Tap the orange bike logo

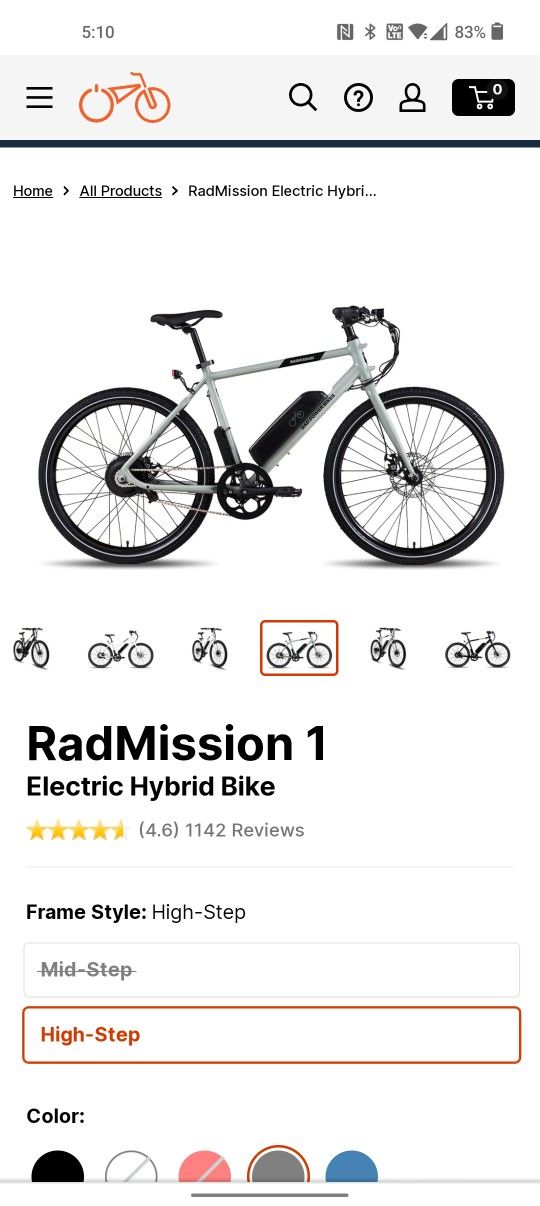click(125, 97)
